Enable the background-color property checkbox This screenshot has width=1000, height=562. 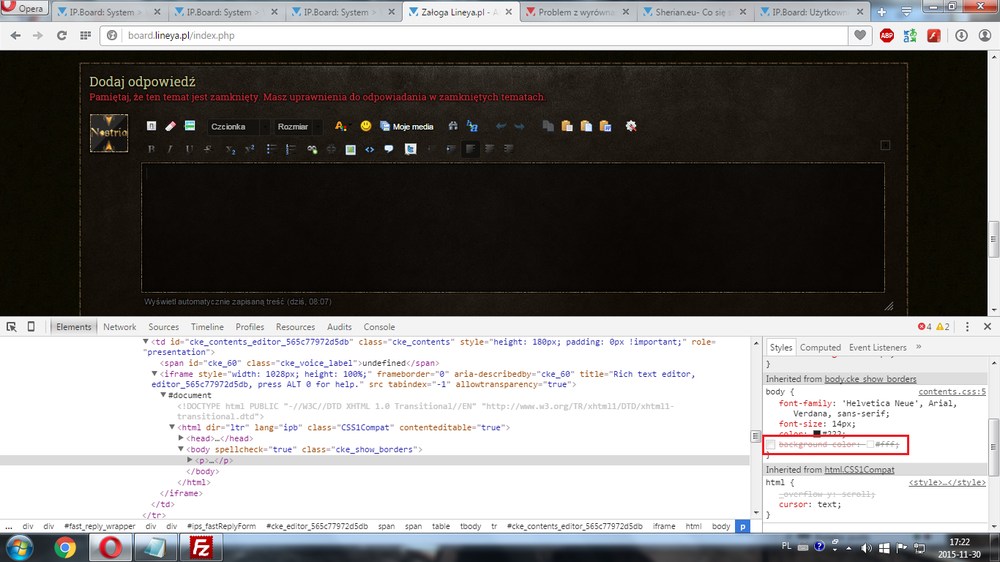770,444
